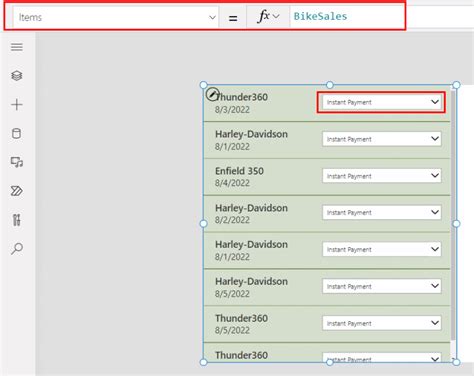474x376 pixels.
Task: Click the gallery edit pencil icon
Action: (212, 94)
